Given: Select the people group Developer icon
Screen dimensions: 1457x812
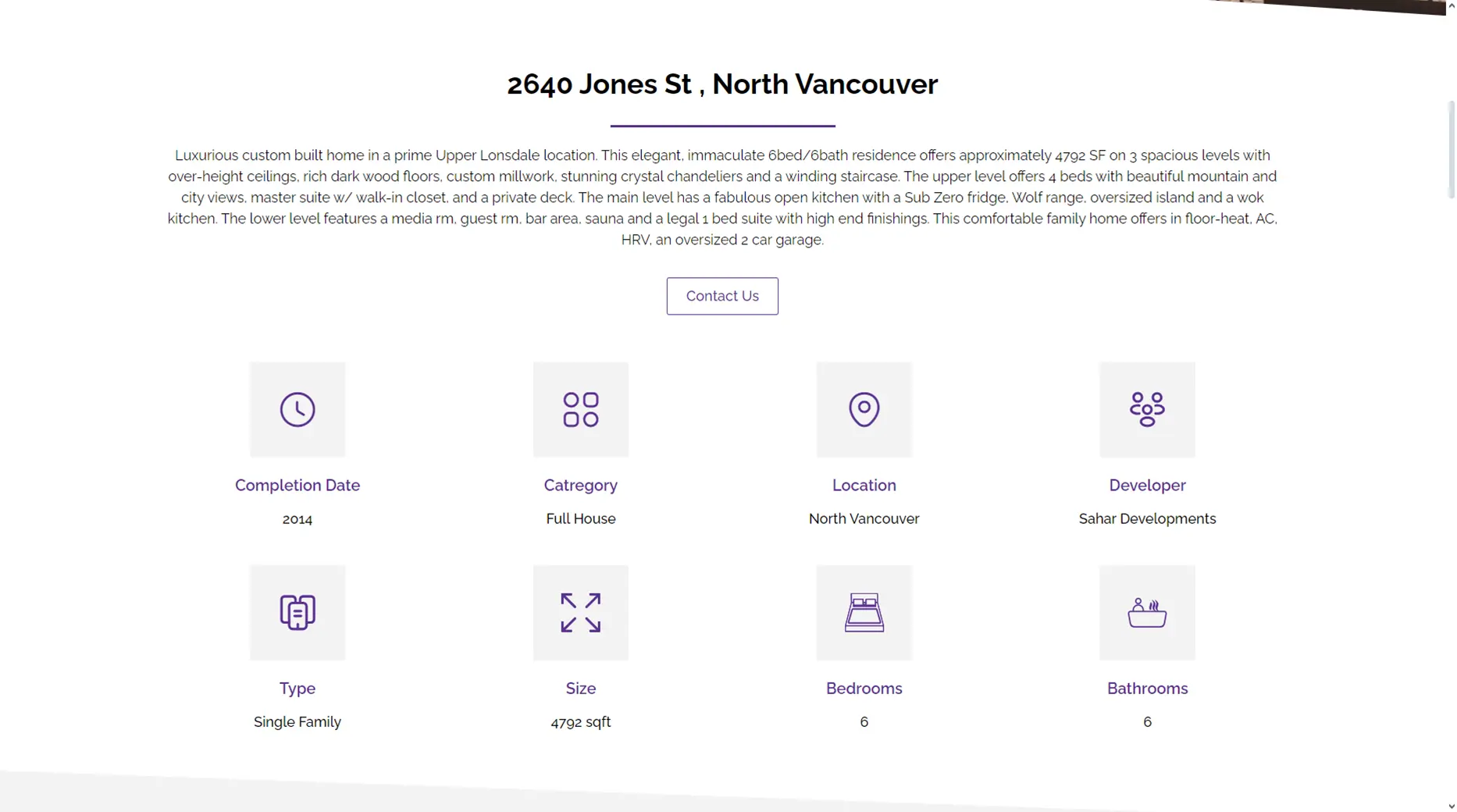Looking at the screenshot, I should (x=1147, y=410).
